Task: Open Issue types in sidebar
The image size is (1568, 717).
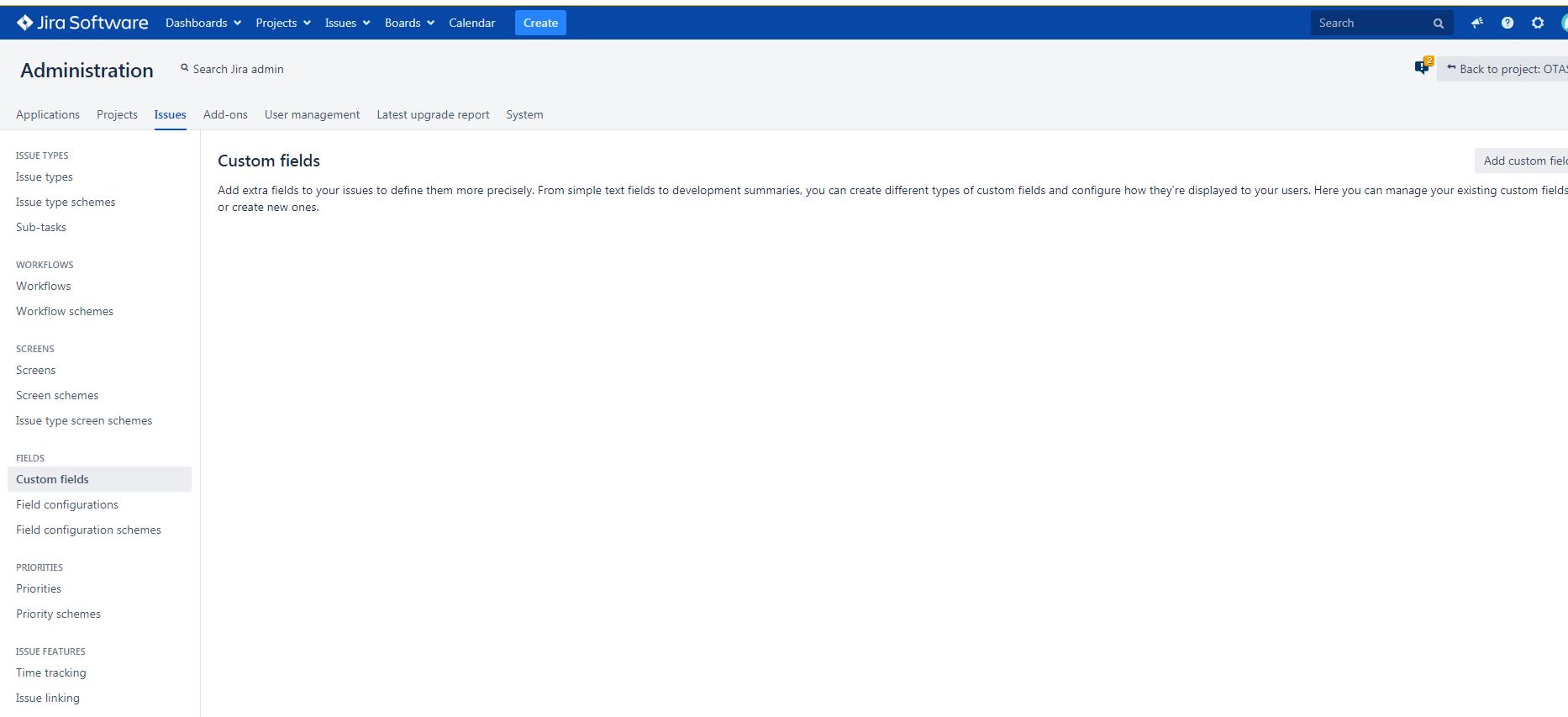Action: 45,177
